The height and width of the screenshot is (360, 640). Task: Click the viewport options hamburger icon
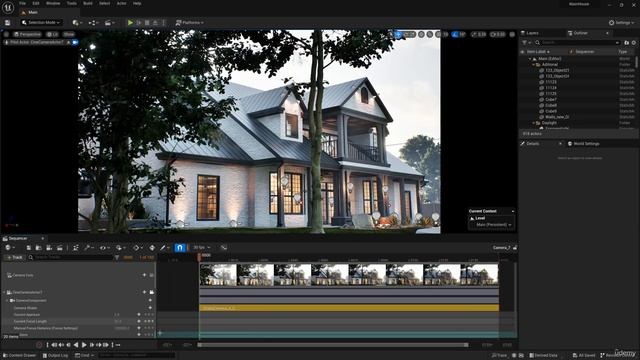coord(6,34)
